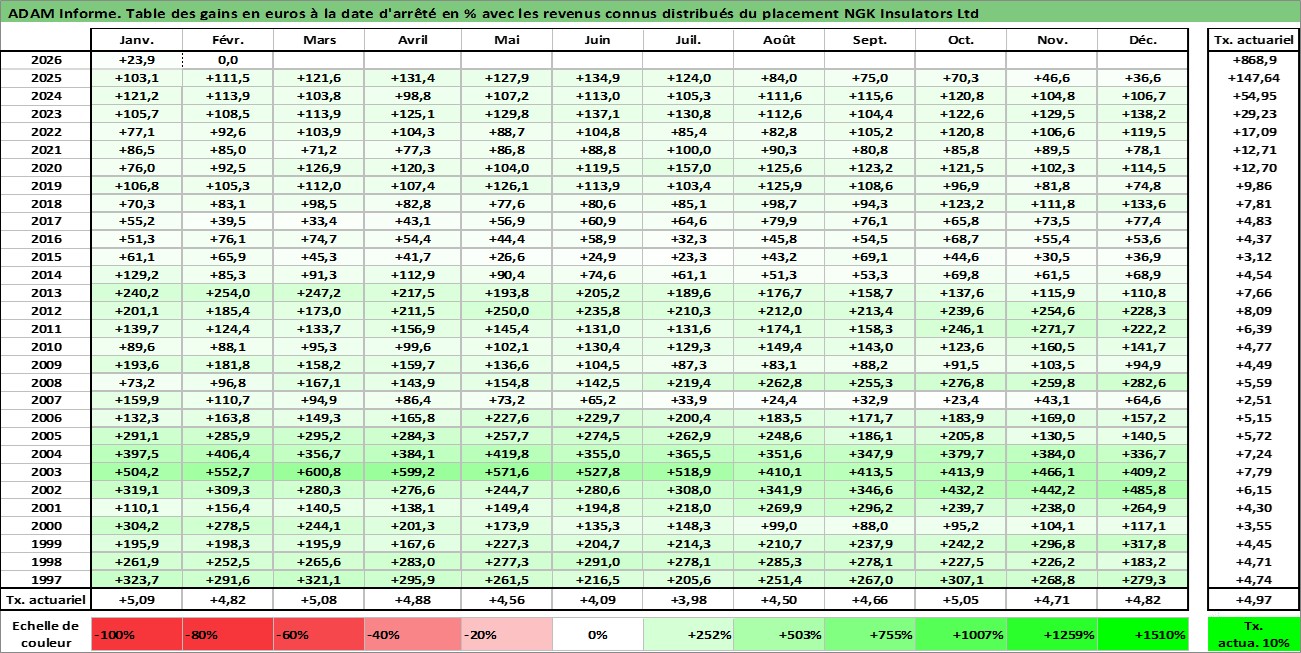1301x653 pixels.
Task: Click the Tx. actuariel row label at bottom
Action: click(x=46, y=600)
